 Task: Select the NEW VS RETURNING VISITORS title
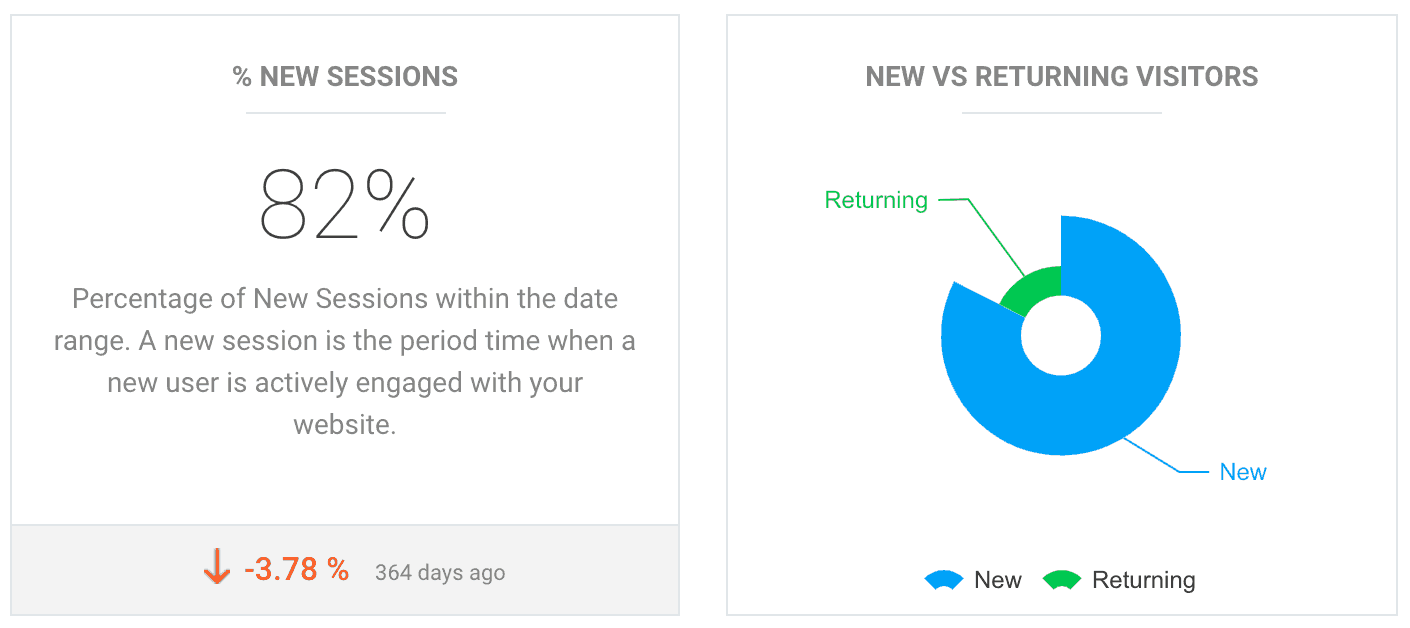pos(1062,77)
